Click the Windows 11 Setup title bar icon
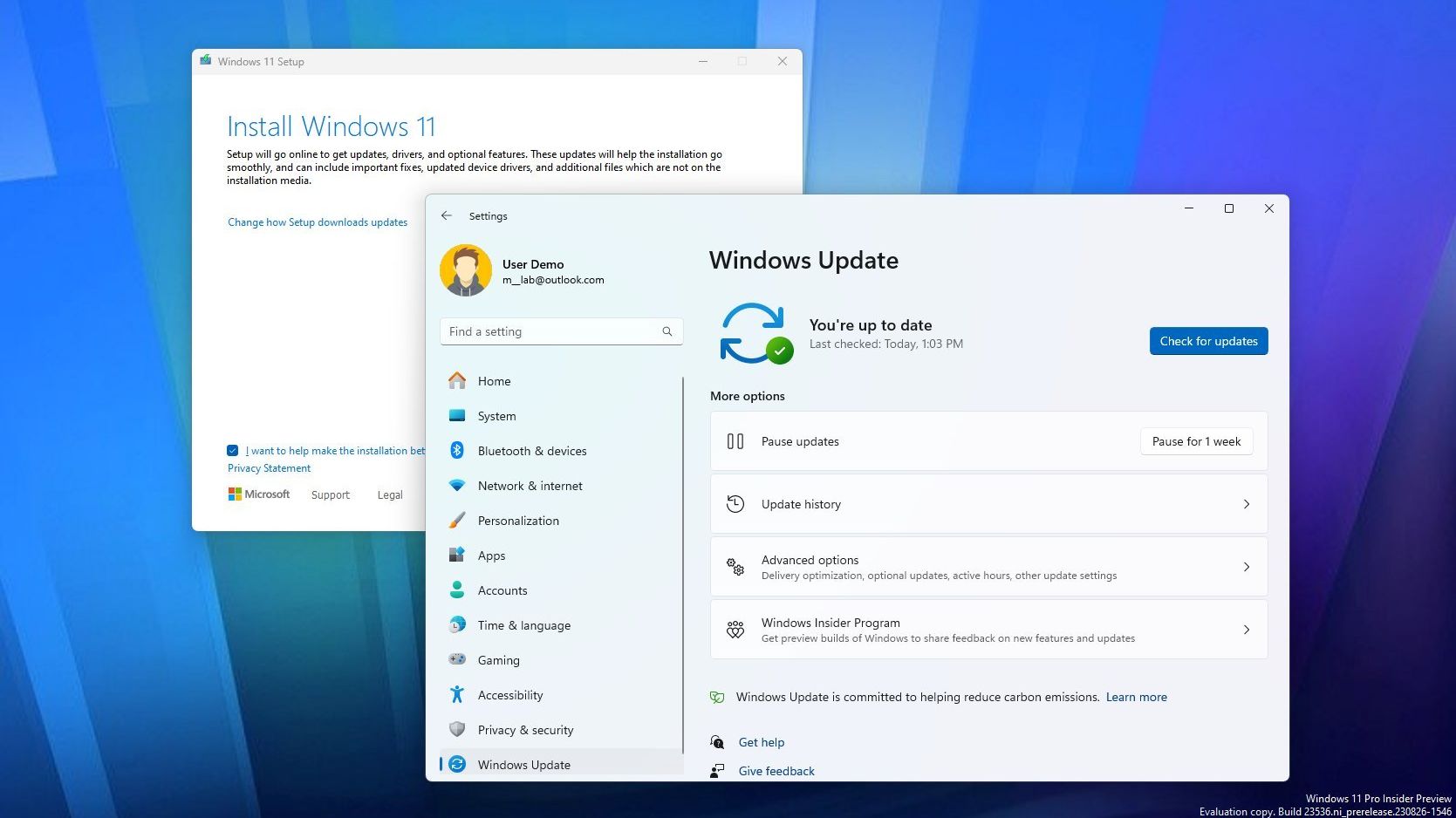Image resolution: width=1456 pixels, height=818 pixels. 206,61
